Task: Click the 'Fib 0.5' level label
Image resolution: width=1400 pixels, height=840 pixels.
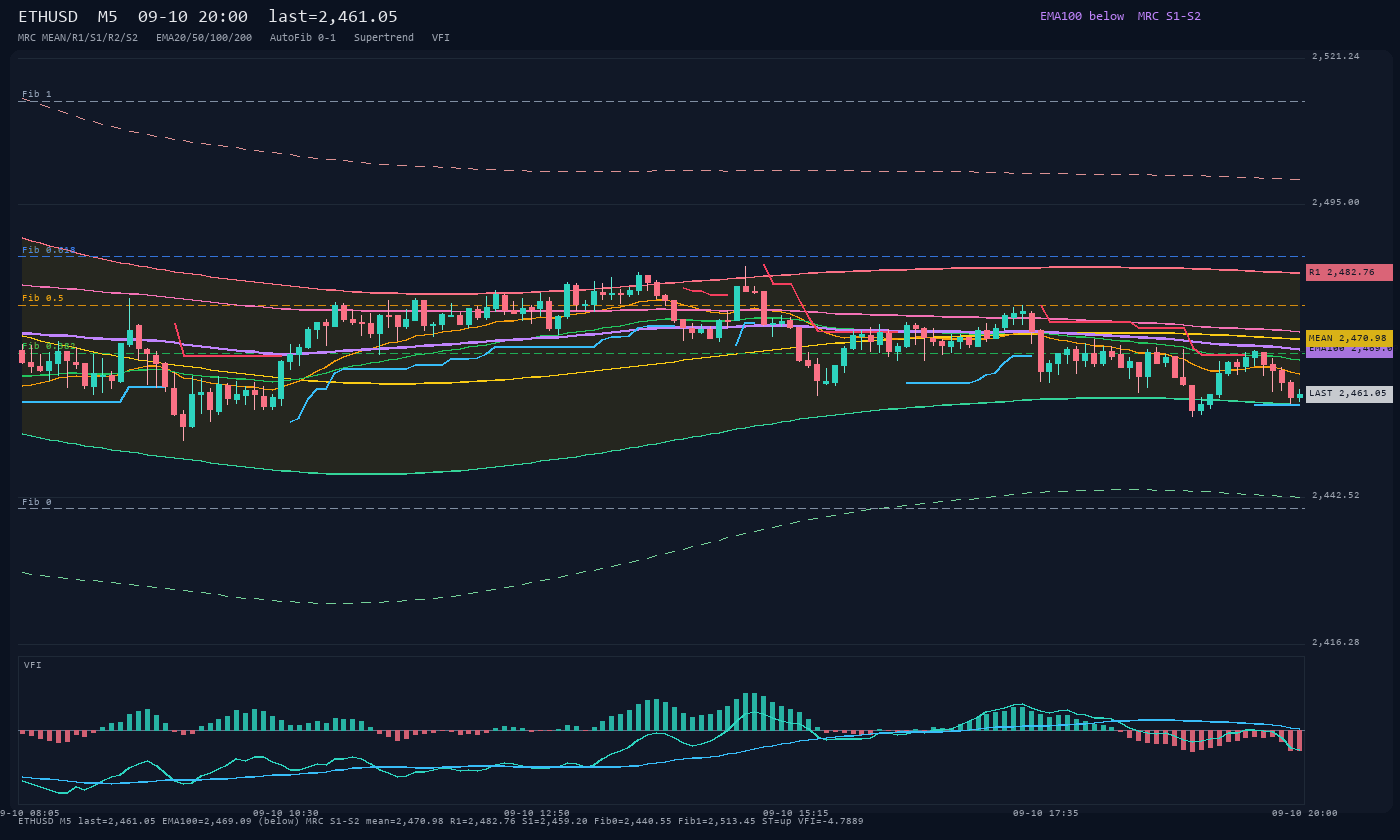Action: tap(43, 298)
